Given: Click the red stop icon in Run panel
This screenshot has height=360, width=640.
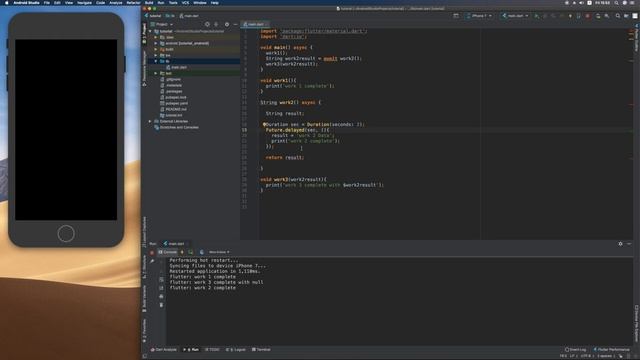Looking at the screenshot, I should 152,253.
